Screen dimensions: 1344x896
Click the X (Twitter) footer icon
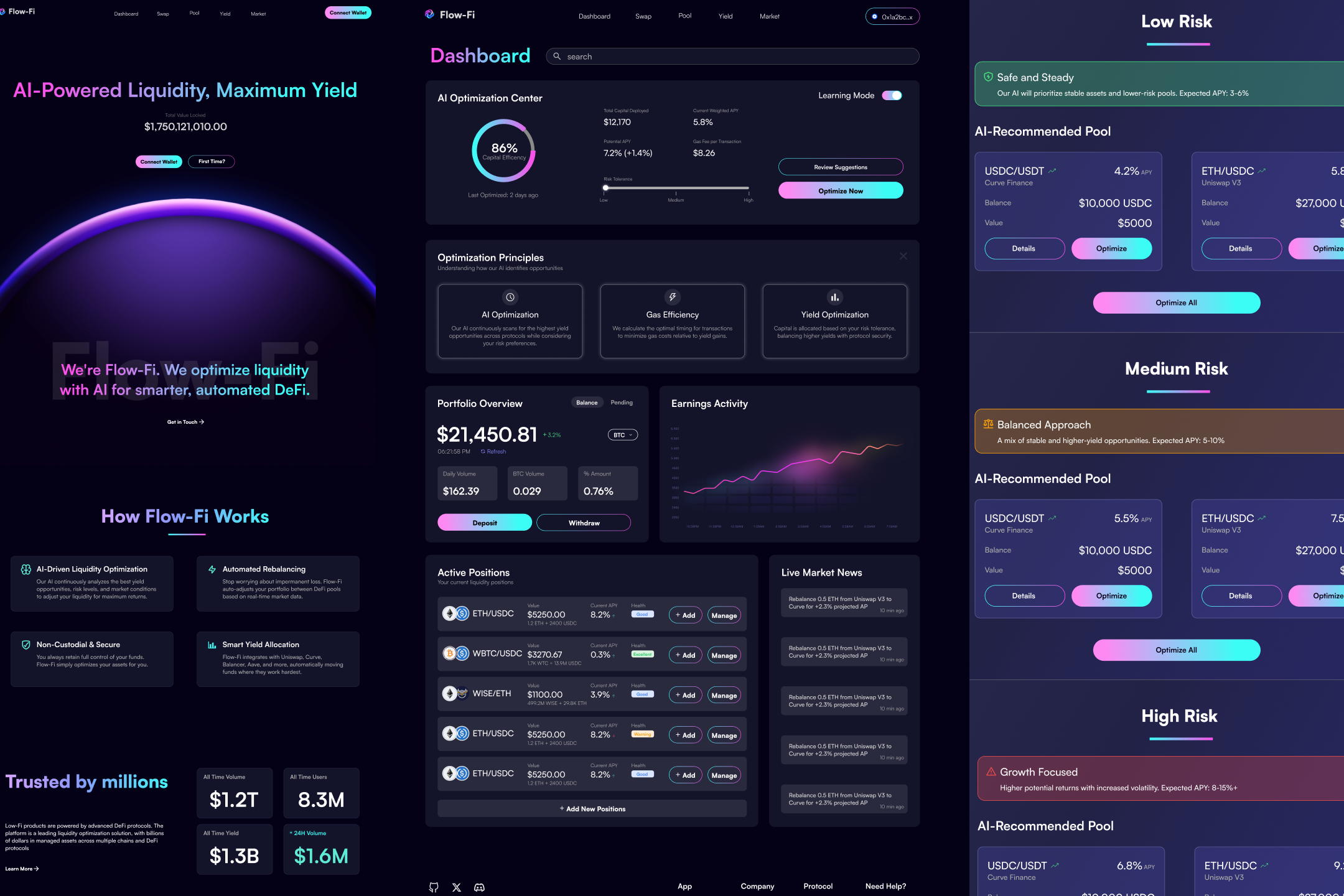[457, 887]
